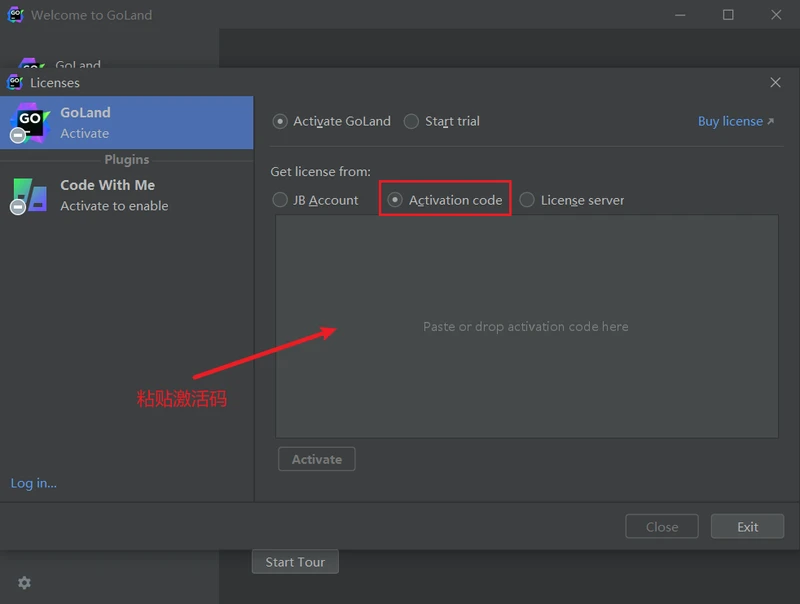
Task: Open settings via the gear icon
Action: (x=24, y=583)
